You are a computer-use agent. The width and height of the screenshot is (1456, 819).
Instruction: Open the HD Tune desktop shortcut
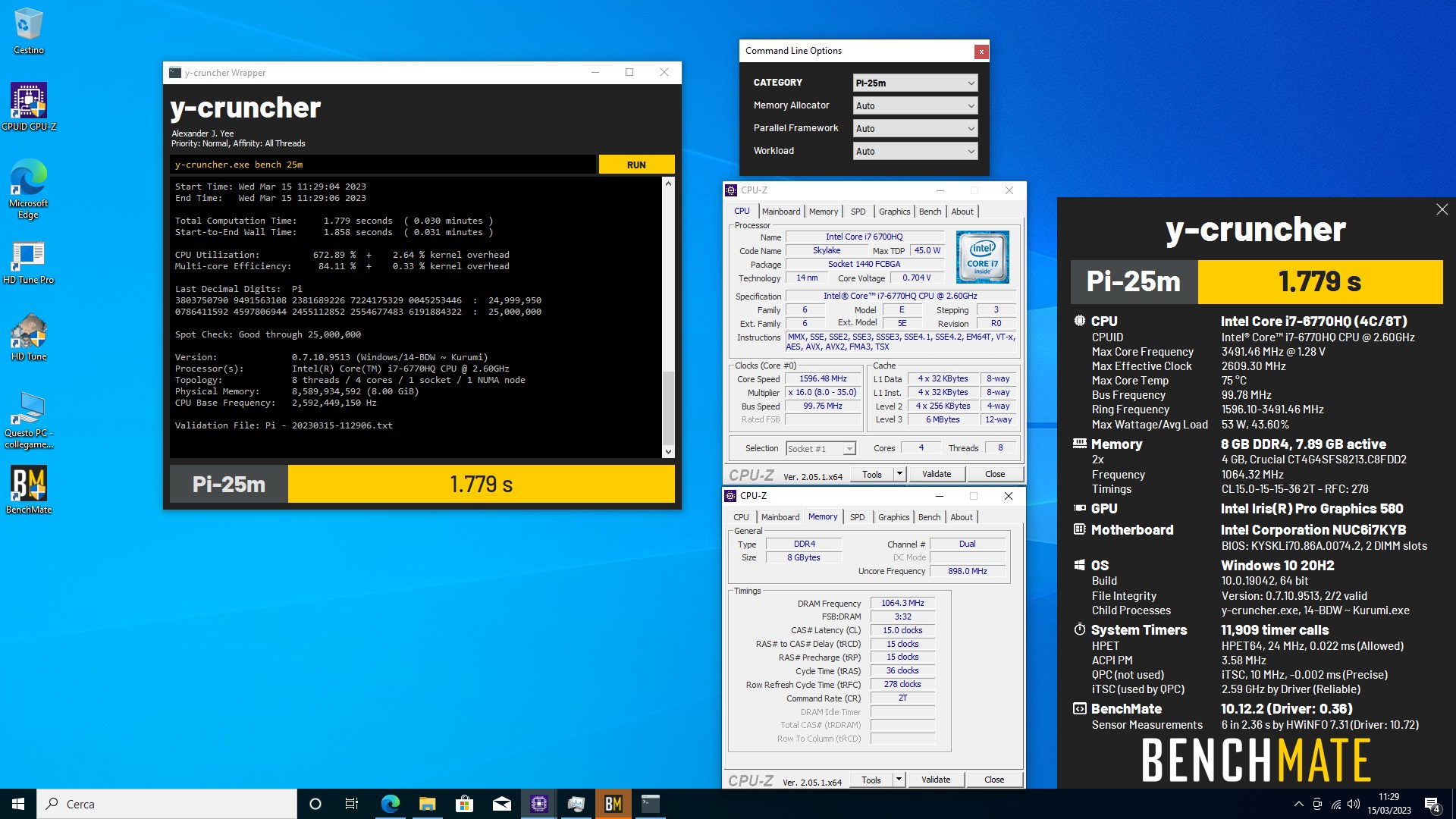(x=29, y=337)
